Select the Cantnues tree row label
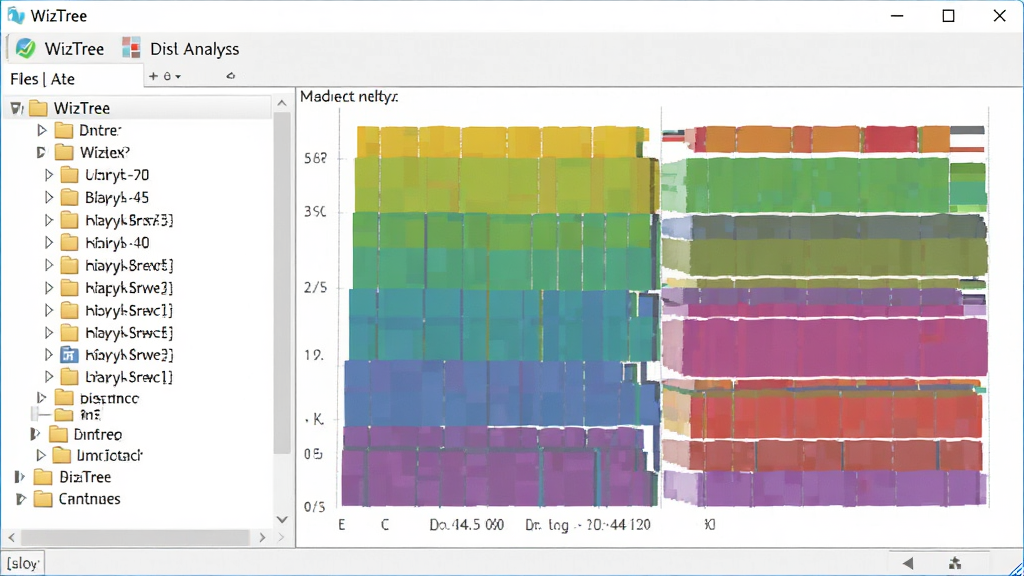Viewport: 1024px width, 576px height. 89,499
